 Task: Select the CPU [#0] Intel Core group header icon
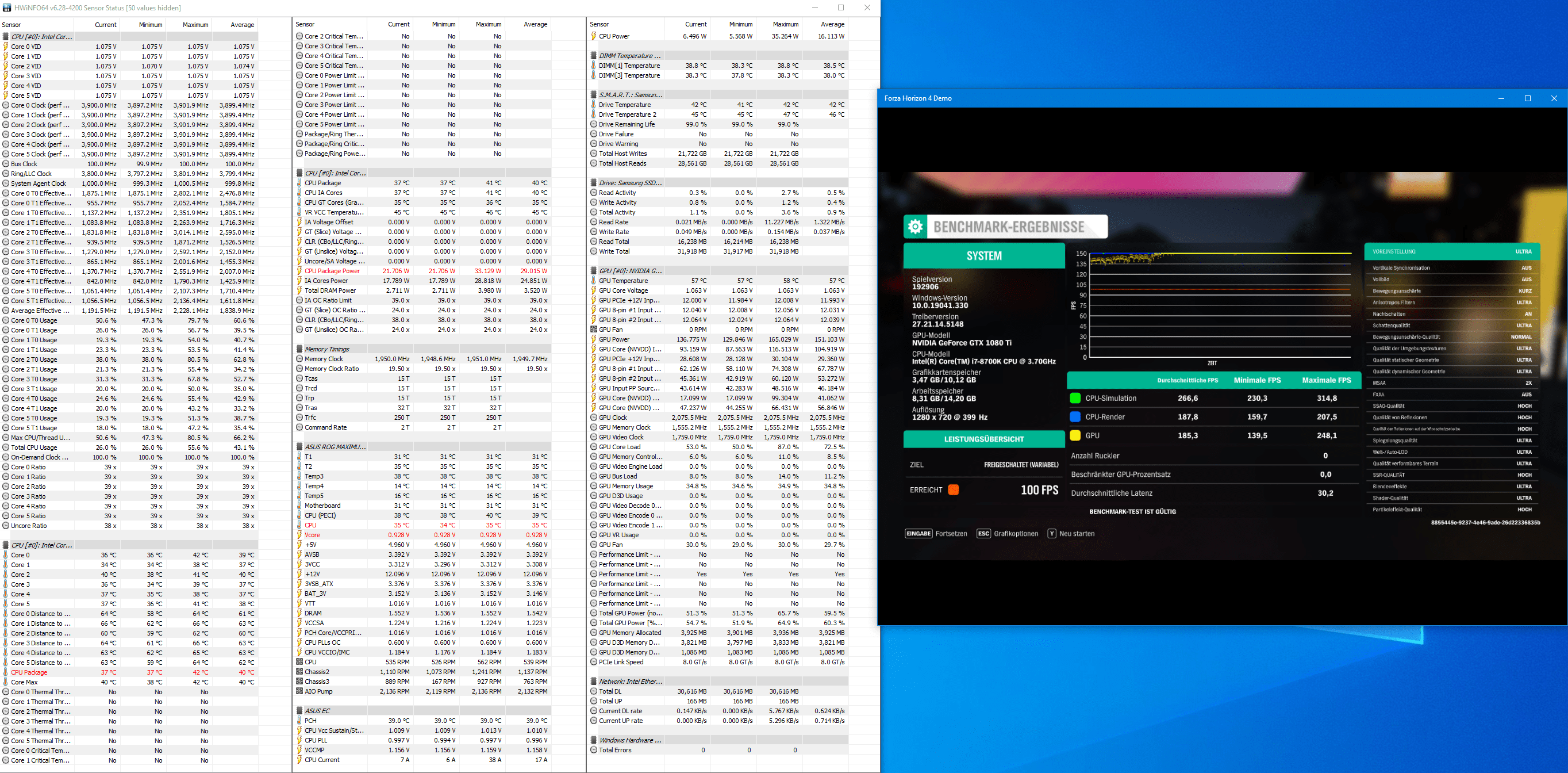click(6, 37)
